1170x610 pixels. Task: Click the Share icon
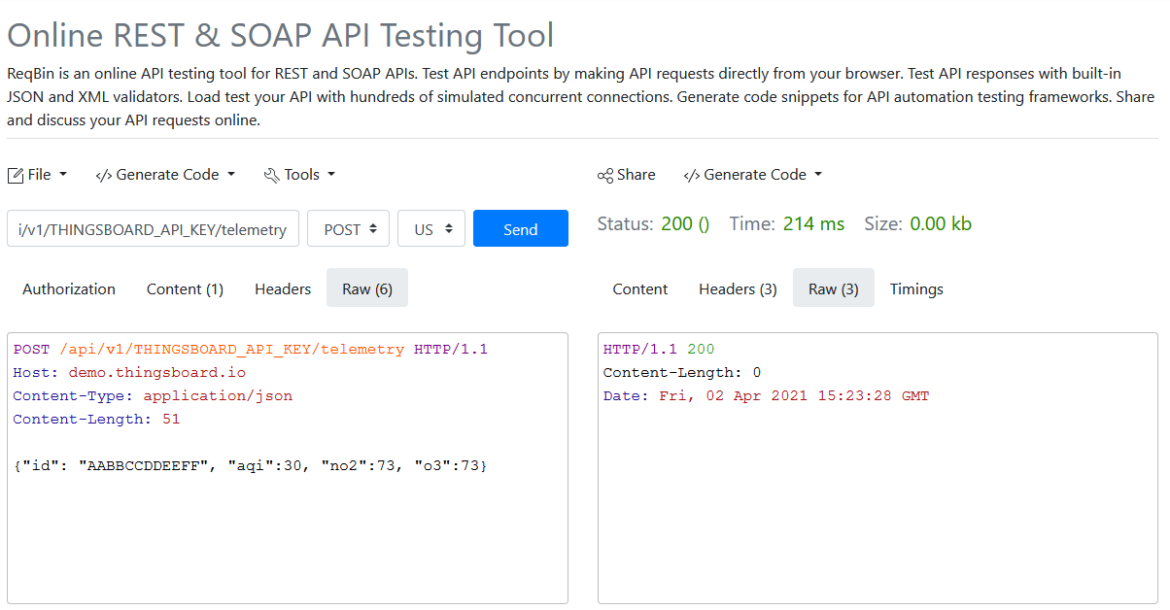[x=605, y=175]
